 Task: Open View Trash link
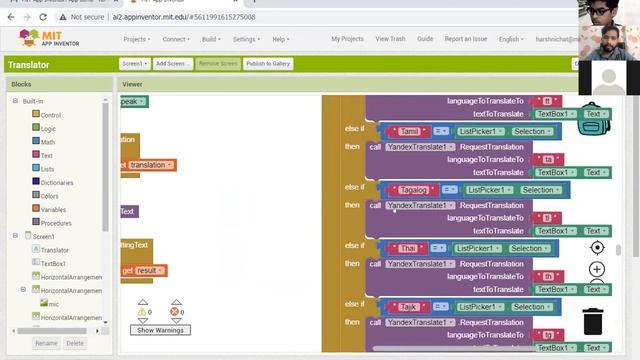390,39
